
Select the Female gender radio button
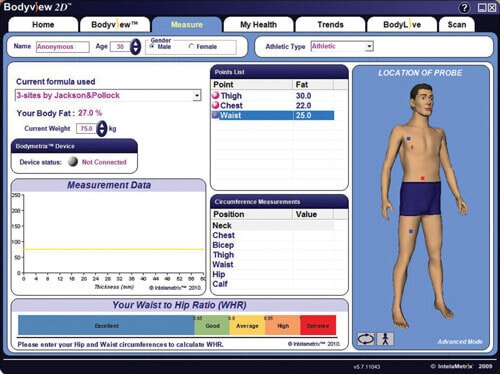coord(191,47)
